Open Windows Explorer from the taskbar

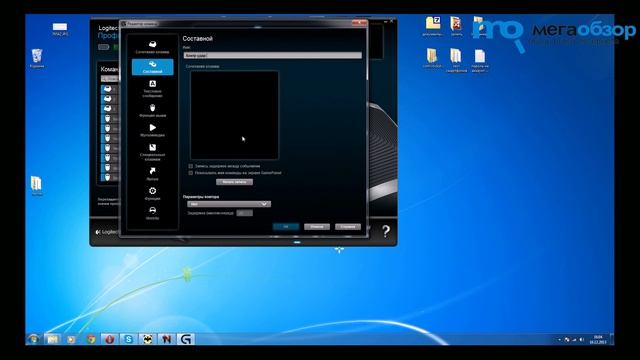[52, 339]
